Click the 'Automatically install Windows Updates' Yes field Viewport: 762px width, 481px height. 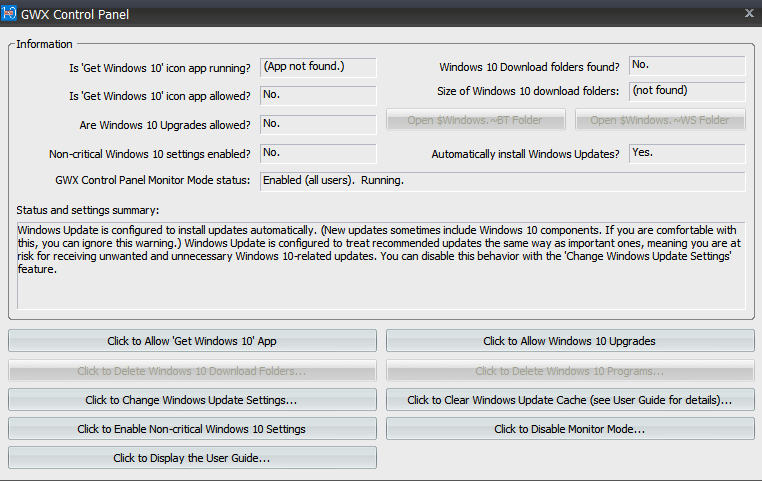tap(687, 154)
